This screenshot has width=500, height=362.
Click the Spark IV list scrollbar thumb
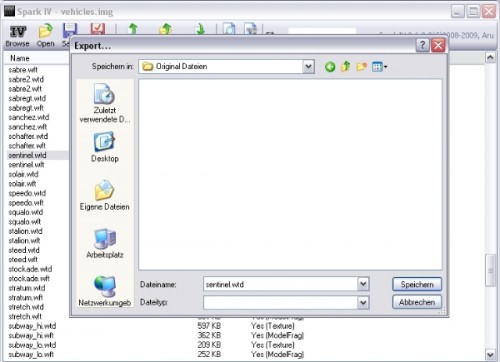[x=490, y=270]
